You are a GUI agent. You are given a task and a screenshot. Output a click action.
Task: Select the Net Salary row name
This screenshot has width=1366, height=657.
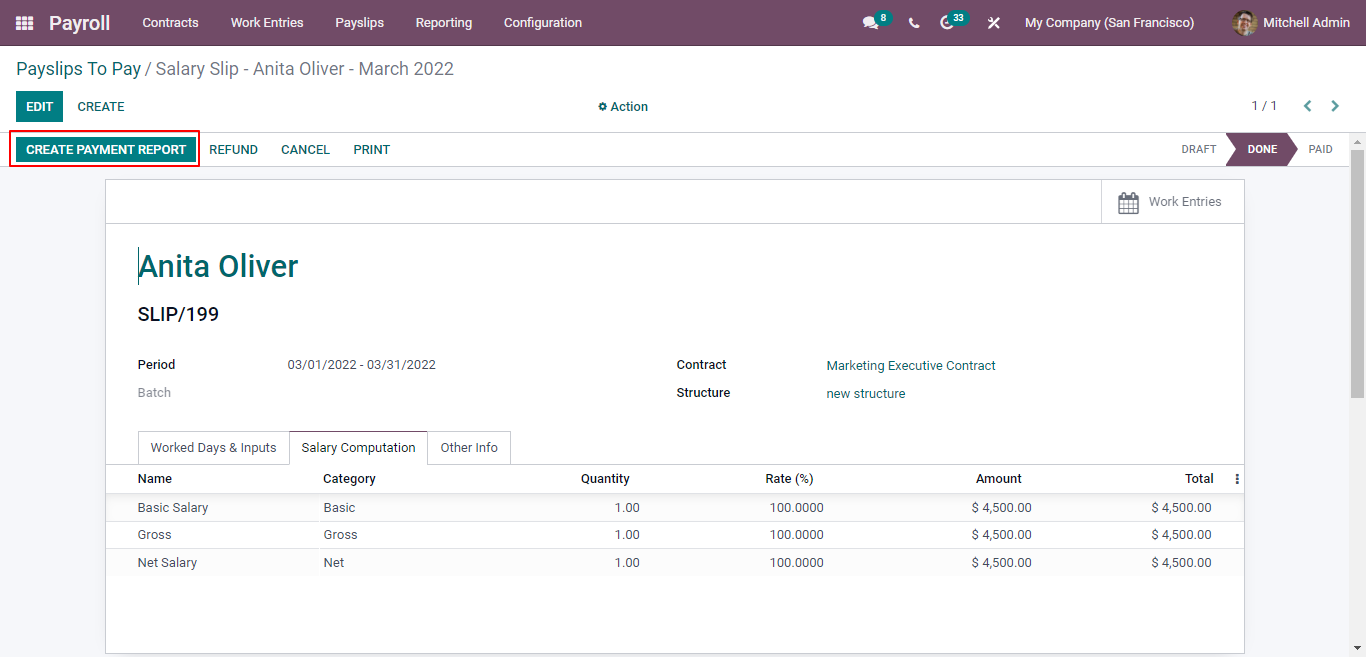167,563
